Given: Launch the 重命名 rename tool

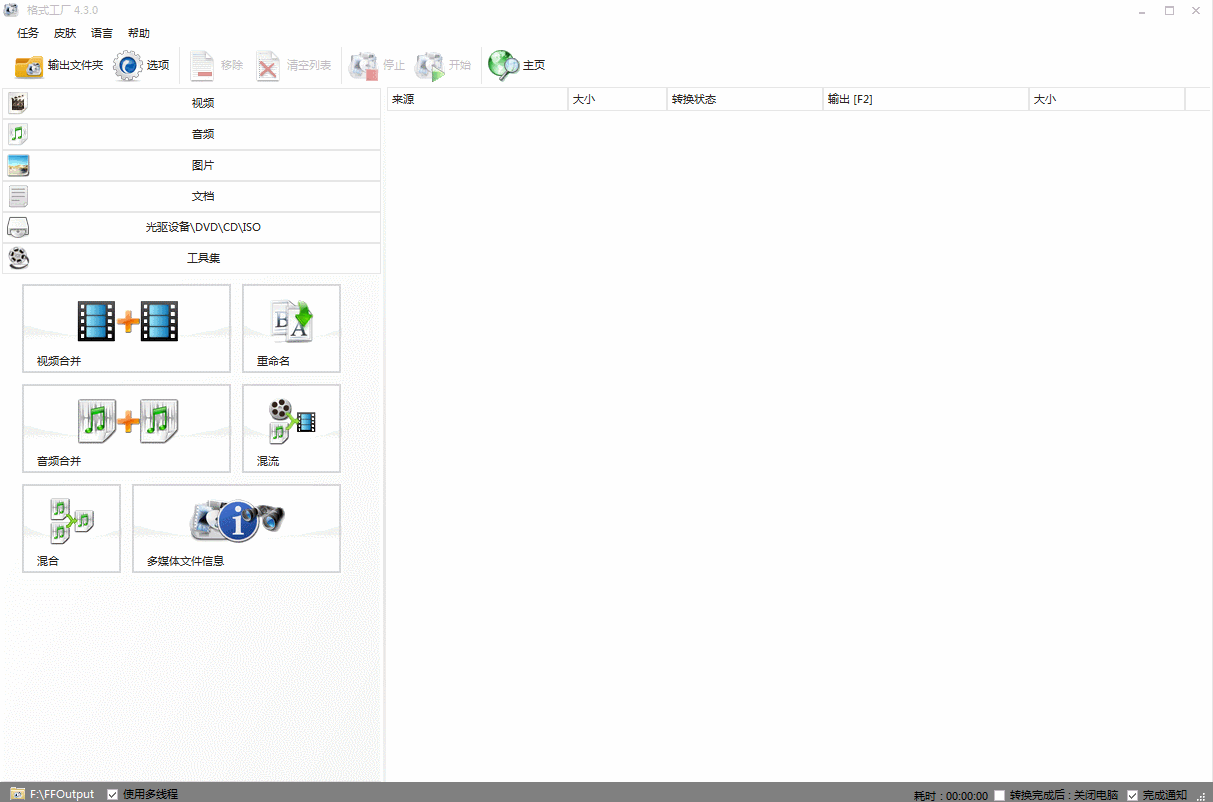Looking at the screenshot, I should pyautogui.click(x=291, y=328).
